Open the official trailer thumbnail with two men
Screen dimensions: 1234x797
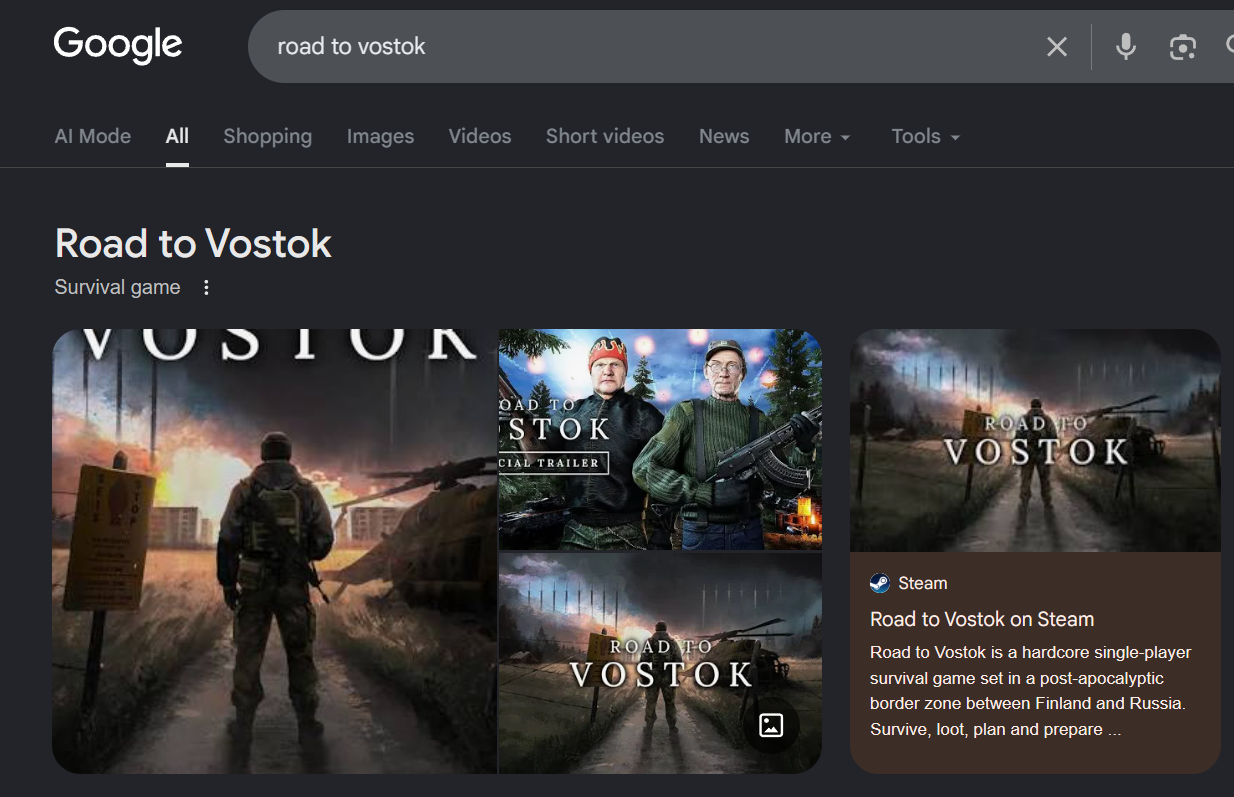(x=660, y=439)
